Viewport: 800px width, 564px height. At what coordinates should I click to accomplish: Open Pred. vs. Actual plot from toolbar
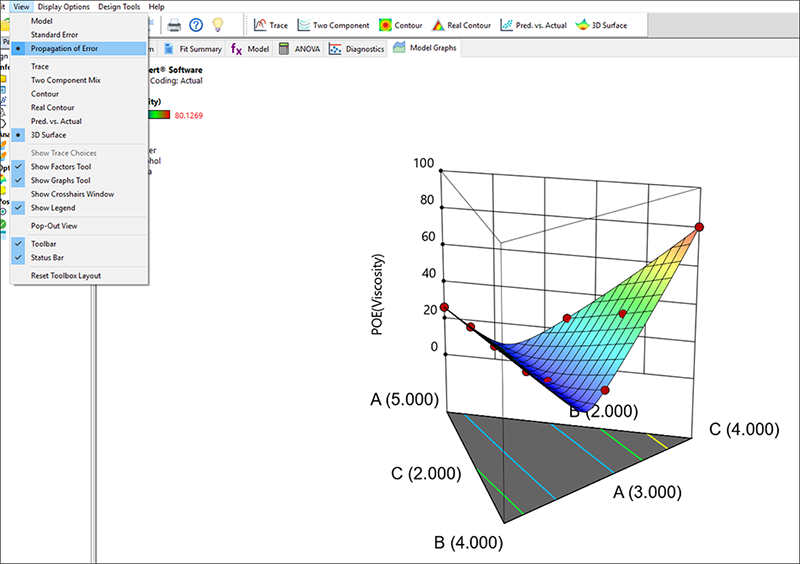click(x=534, y=25)
